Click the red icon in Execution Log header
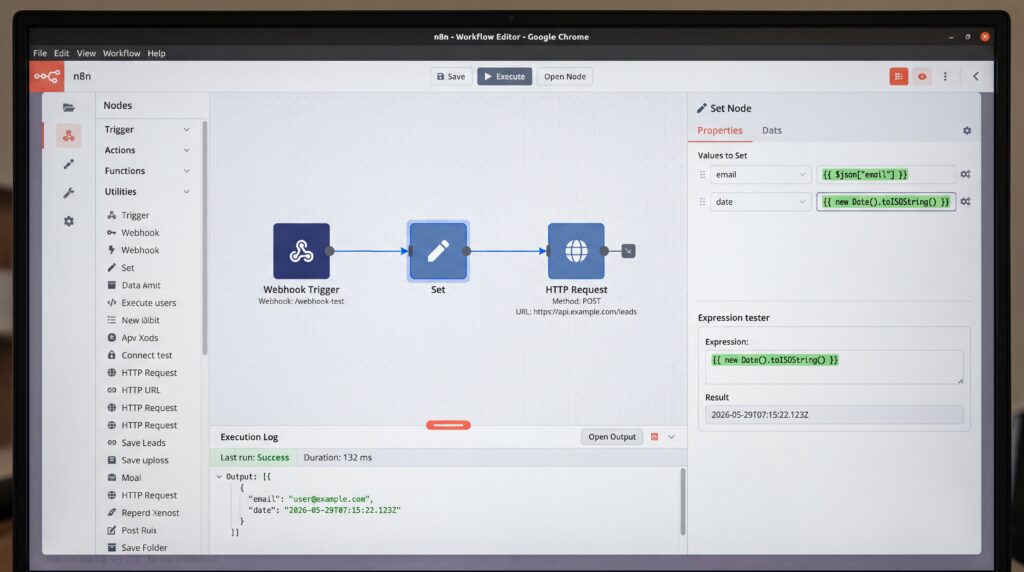The image size is (1024, 572). 654,437
